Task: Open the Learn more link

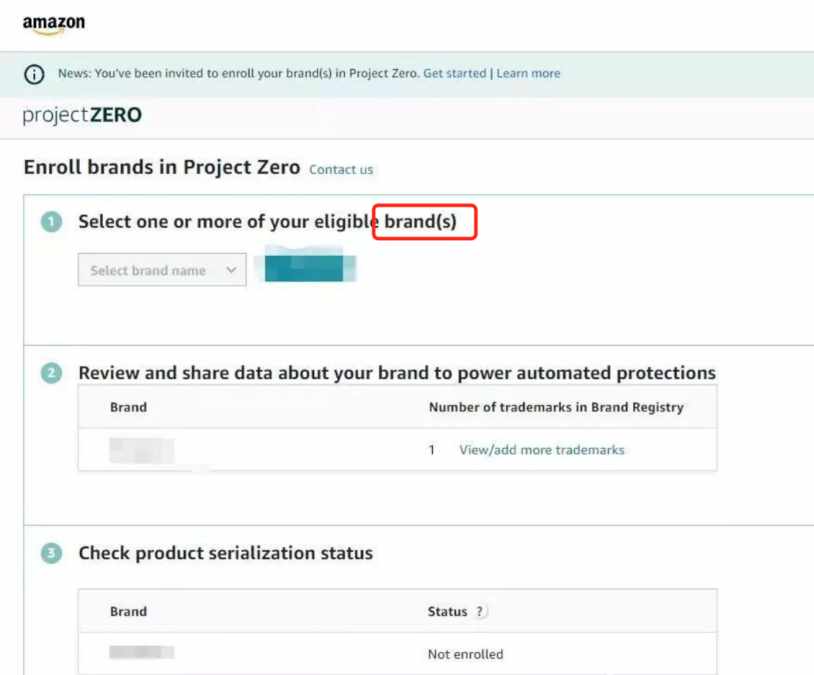Action: coord(528,73)
